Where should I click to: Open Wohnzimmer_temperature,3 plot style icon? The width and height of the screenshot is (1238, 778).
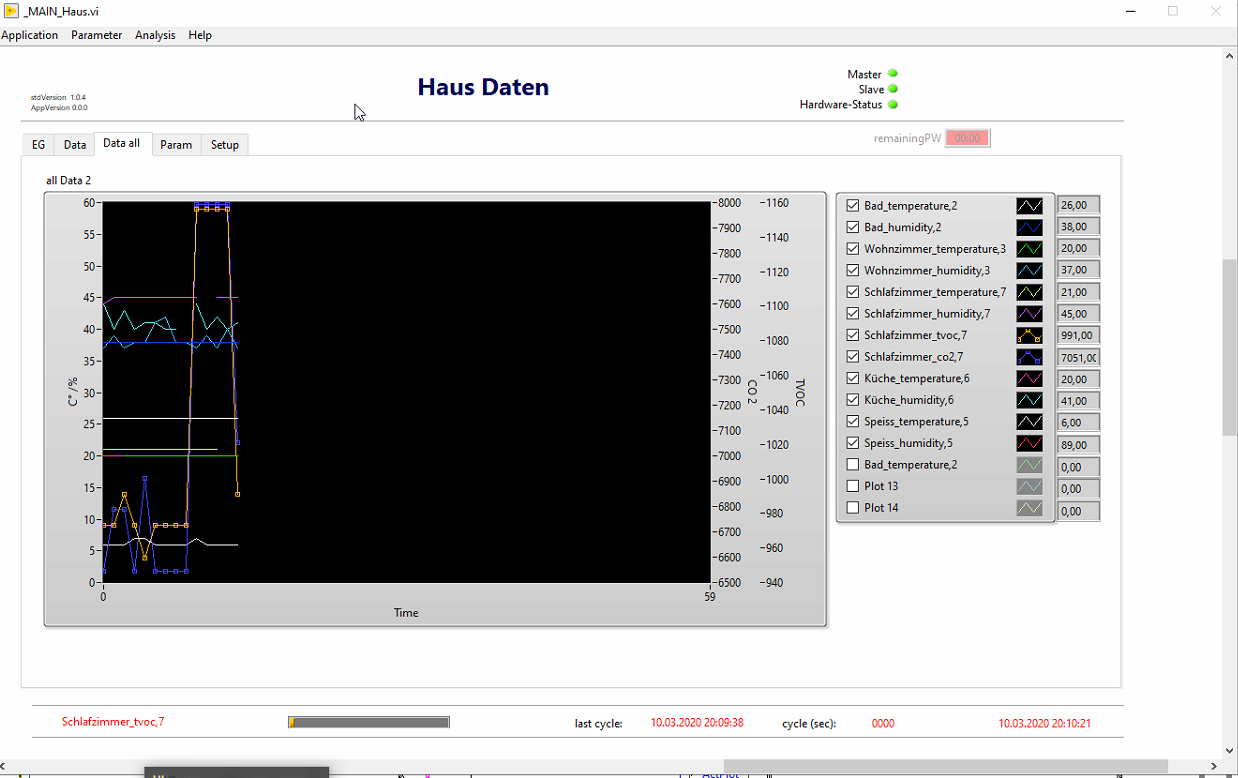pos(1029,248)
